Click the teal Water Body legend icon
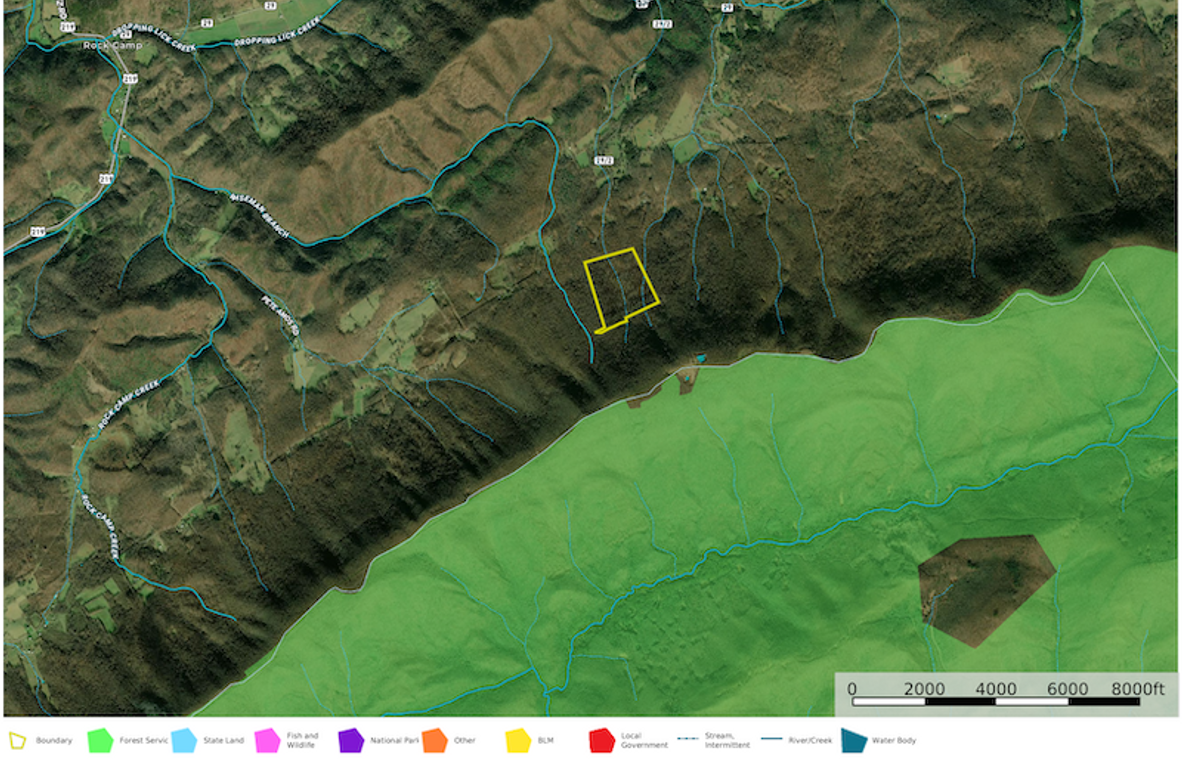Screen dimensions: 1182x772 853,741
